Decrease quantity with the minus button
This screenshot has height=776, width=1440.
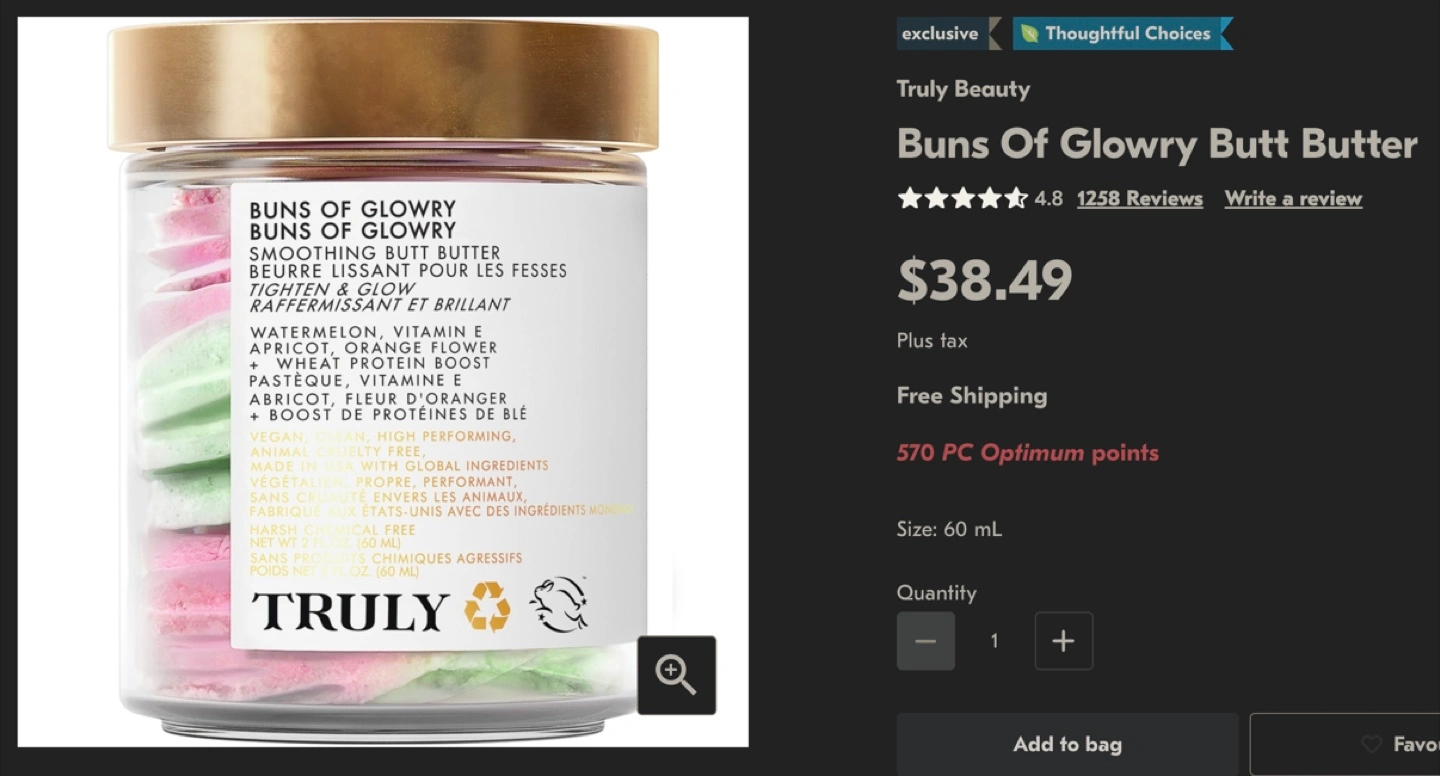[926, 641]
